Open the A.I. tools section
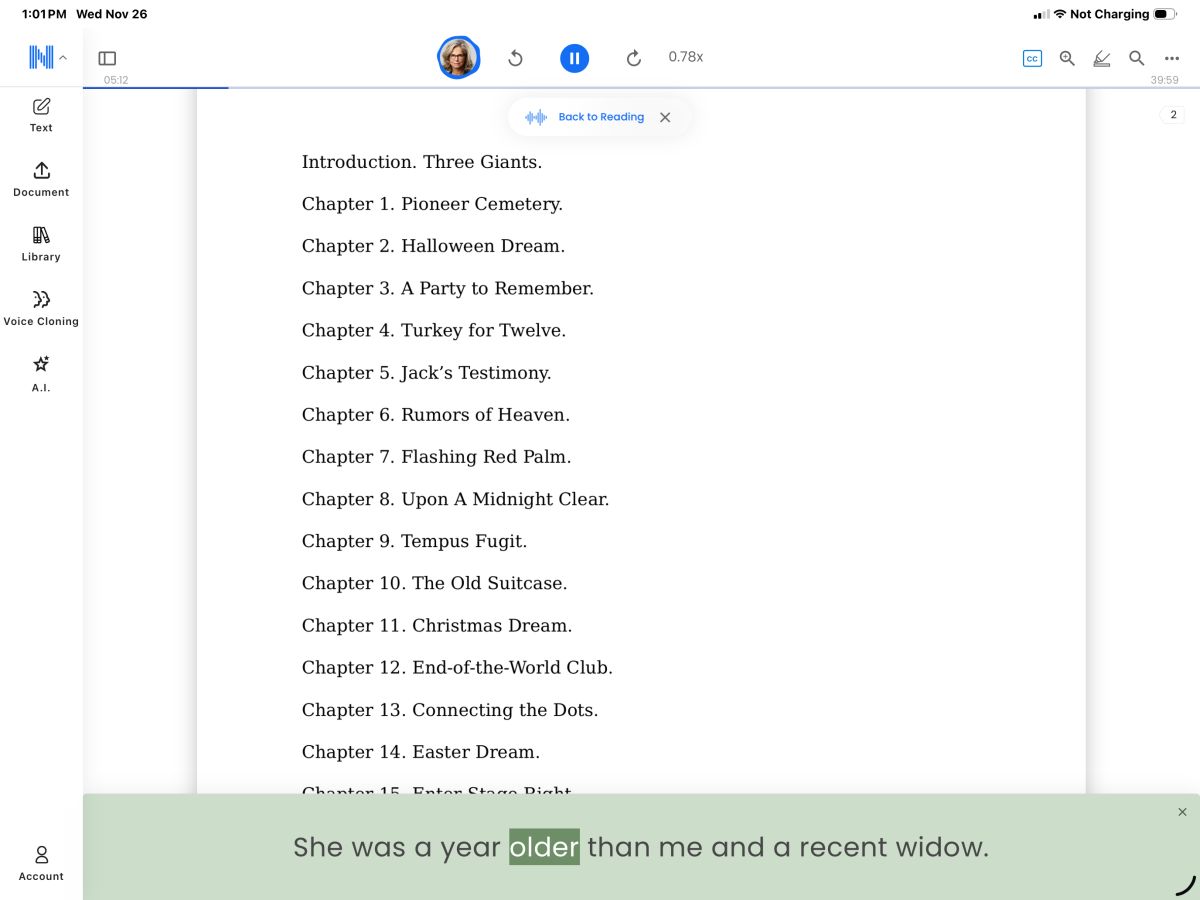Image resolution: width=1200 pixels, height=900 pixels. pyautogui.click(x=41, y=373)
